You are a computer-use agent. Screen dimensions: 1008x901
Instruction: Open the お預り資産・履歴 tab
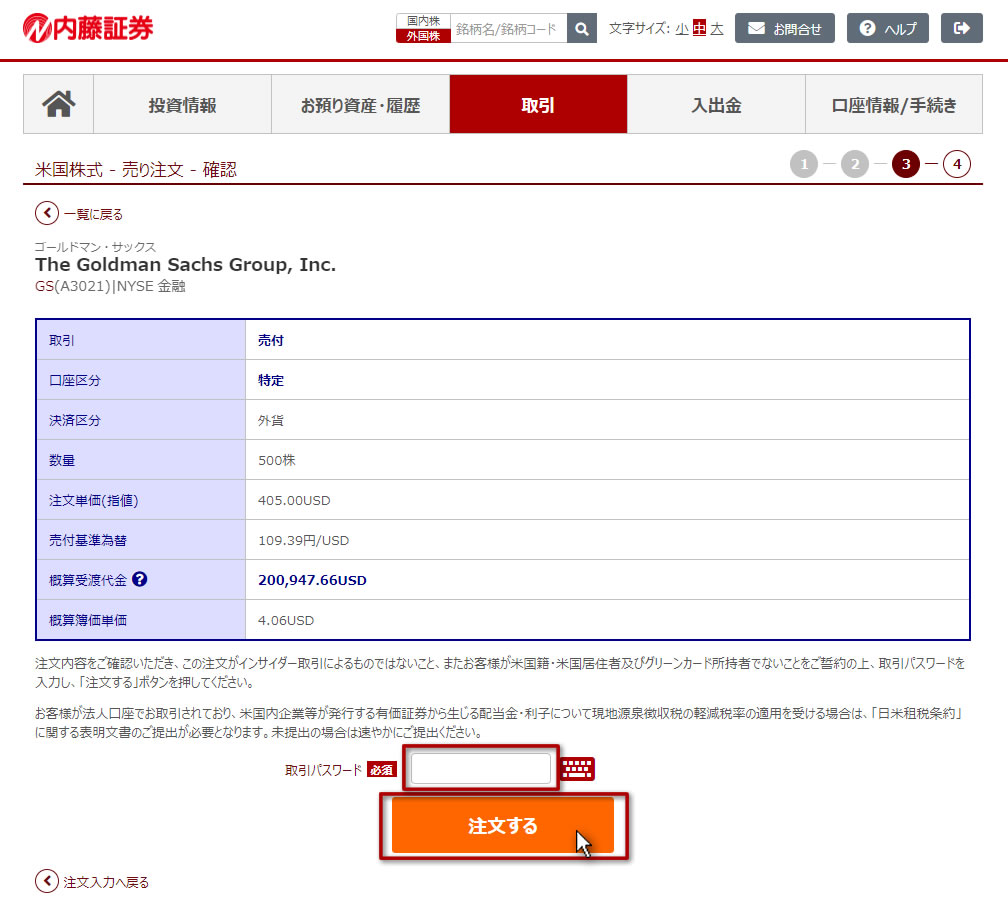[361, 104]
